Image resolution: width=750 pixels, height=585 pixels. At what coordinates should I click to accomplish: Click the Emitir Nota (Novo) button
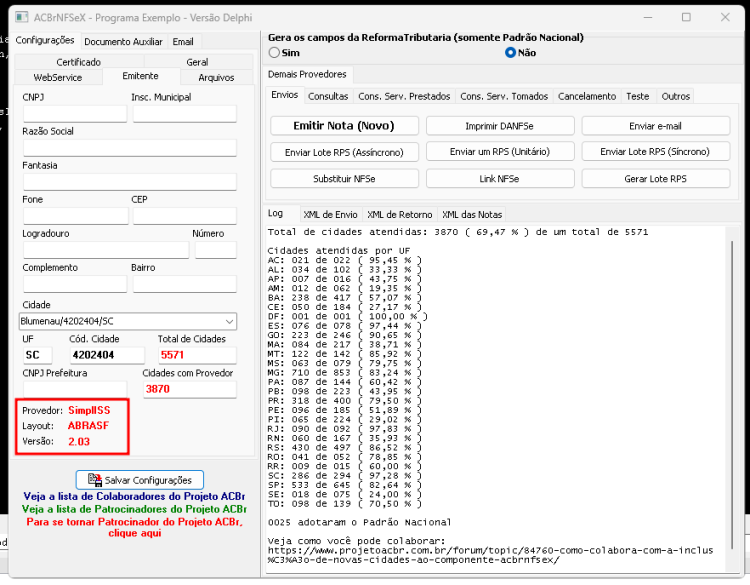coord(344,126)
